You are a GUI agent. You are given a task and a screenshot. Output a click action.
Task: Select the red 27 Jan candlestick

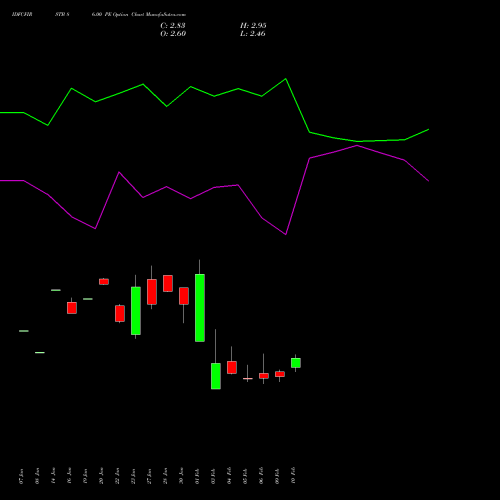pyautogui.click(x=152, y=292)
